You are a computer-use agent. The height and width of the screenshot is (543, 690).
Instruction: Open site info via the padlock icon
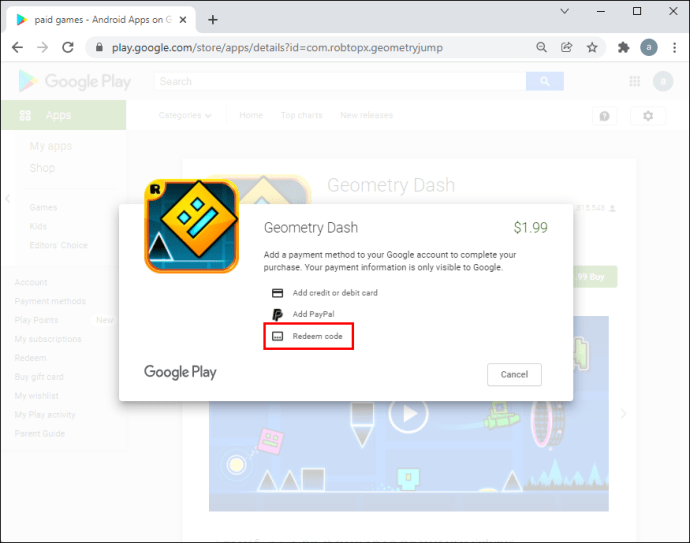point(99,48)
